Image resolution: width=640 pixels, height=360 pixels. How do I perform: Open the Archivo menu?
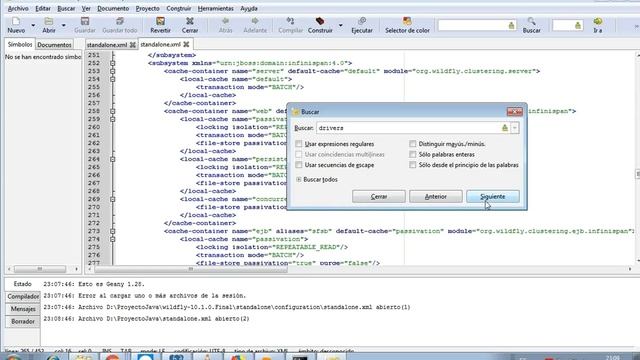18,8
